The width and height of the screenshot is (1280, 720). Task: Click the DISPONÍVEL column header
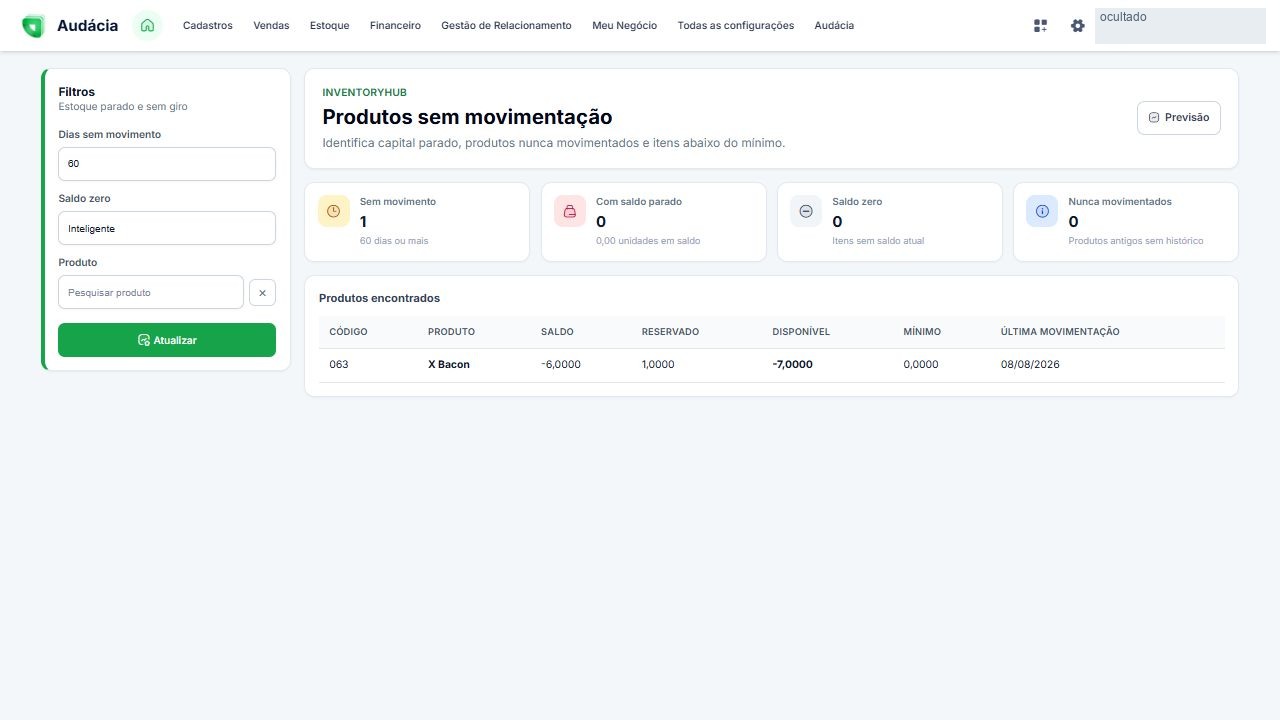coord(801,332)
